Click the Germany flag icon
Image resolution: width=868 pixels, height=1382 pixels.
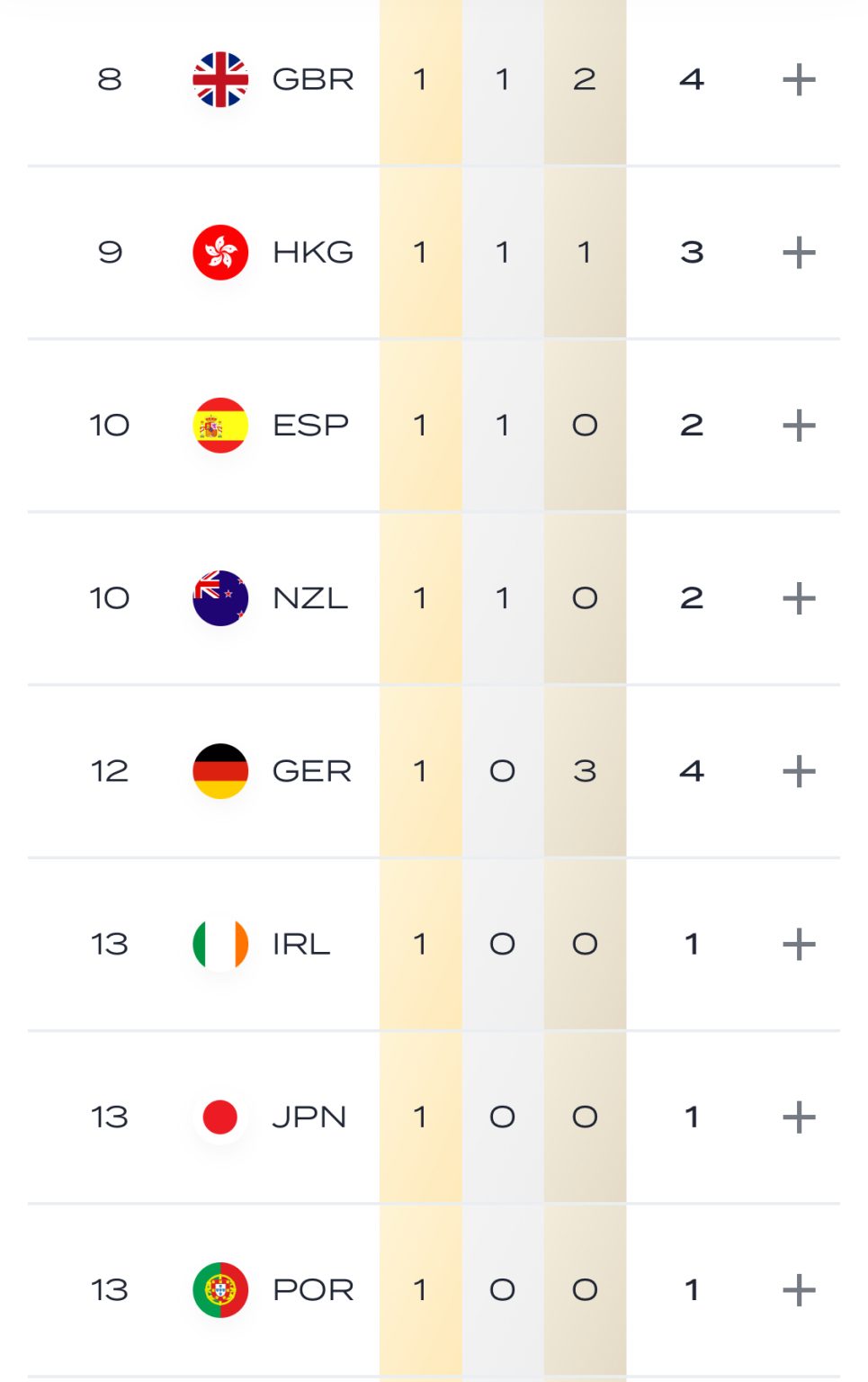(x=220, y=771)
